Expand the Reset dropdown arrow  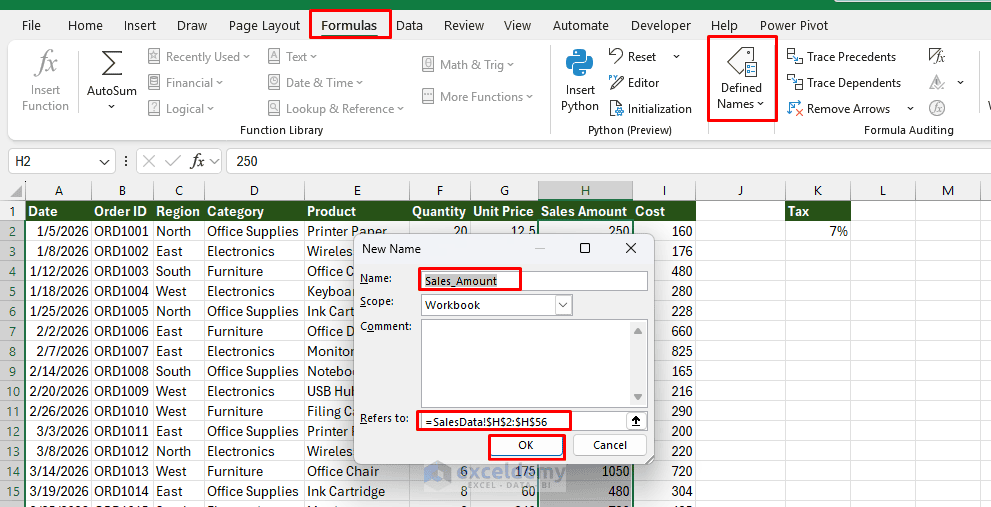coord(676,57)
